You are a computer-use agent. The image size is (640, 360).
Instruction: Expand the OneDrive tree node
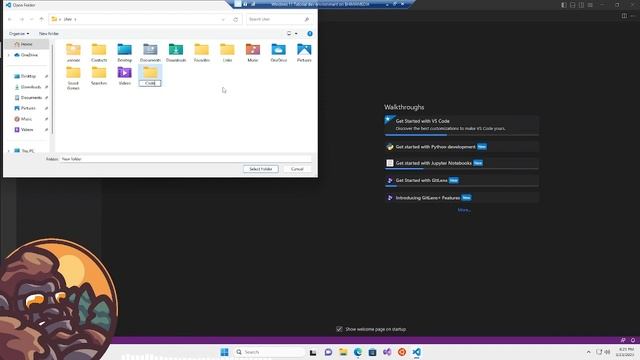(x=9, y=55)
